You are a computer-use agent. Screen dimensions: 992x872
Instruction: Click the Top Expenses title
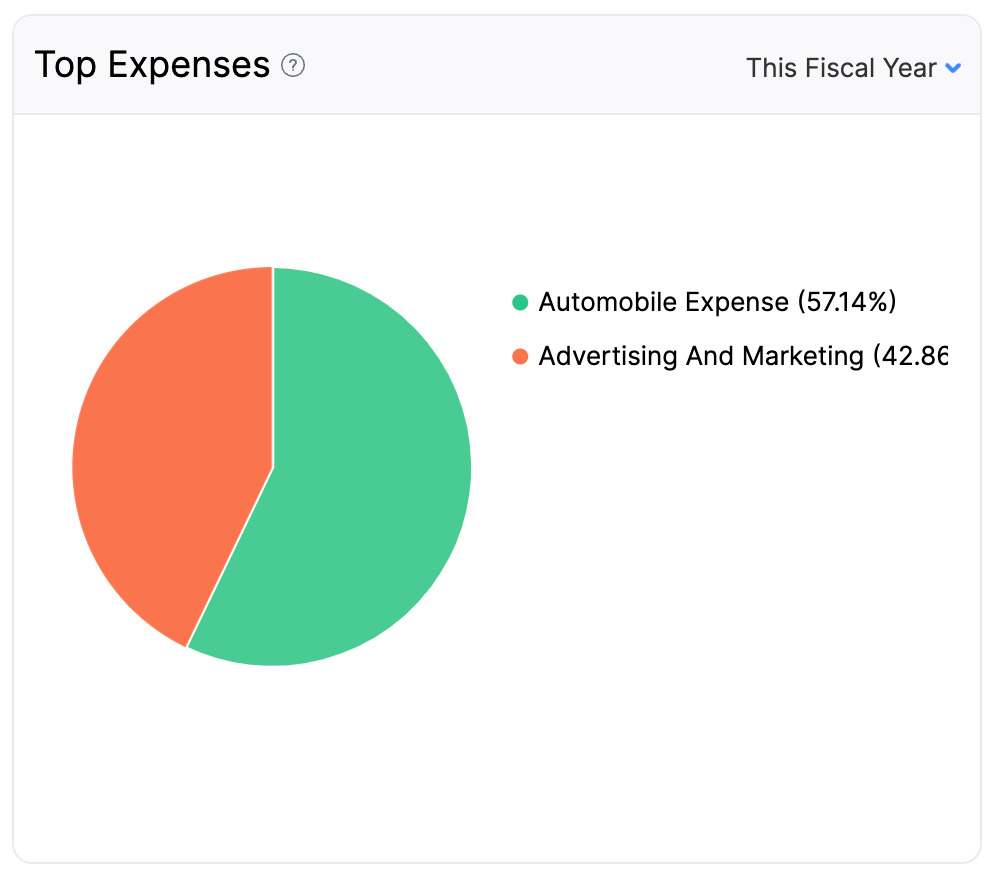point(152,64)
